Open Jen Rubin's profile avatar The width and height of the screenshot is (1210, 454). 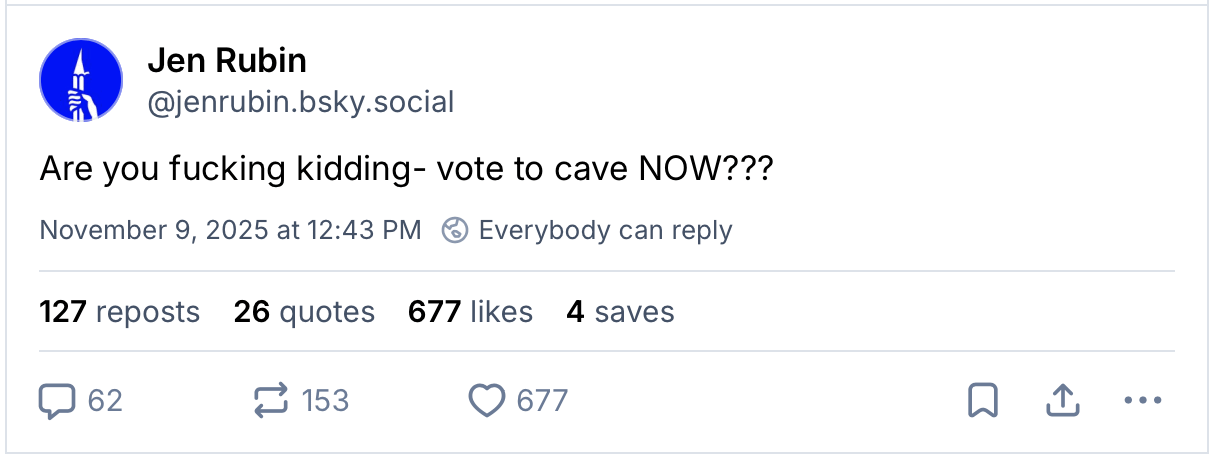click(81, 81)
